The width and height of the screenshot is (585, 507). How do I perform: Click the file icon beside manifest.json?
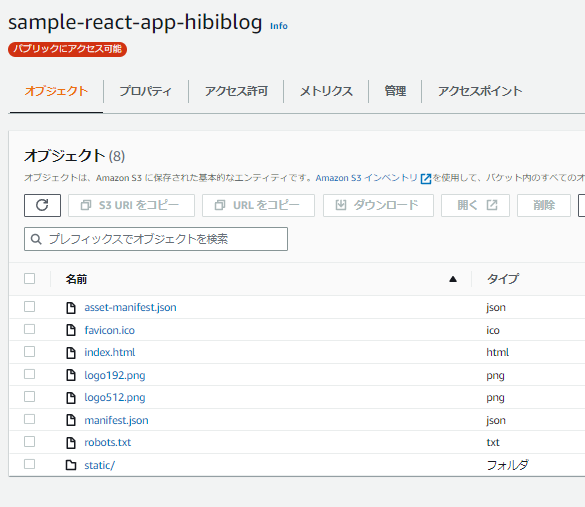point(71,420)
